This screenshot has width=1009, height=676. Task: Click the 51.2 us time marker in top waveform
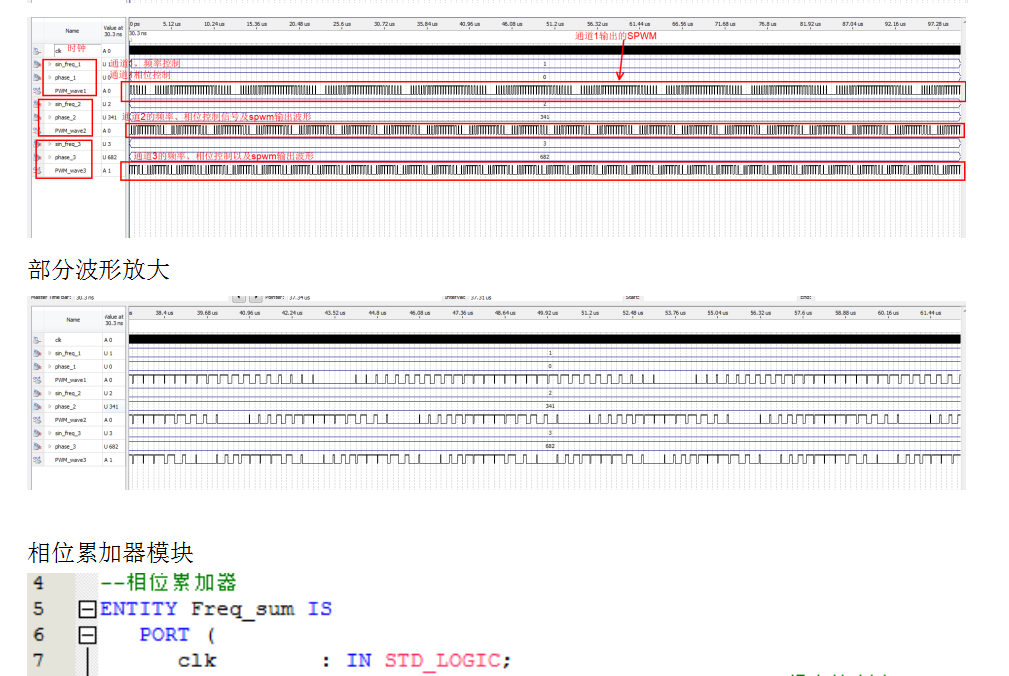(x=553, y=23)
